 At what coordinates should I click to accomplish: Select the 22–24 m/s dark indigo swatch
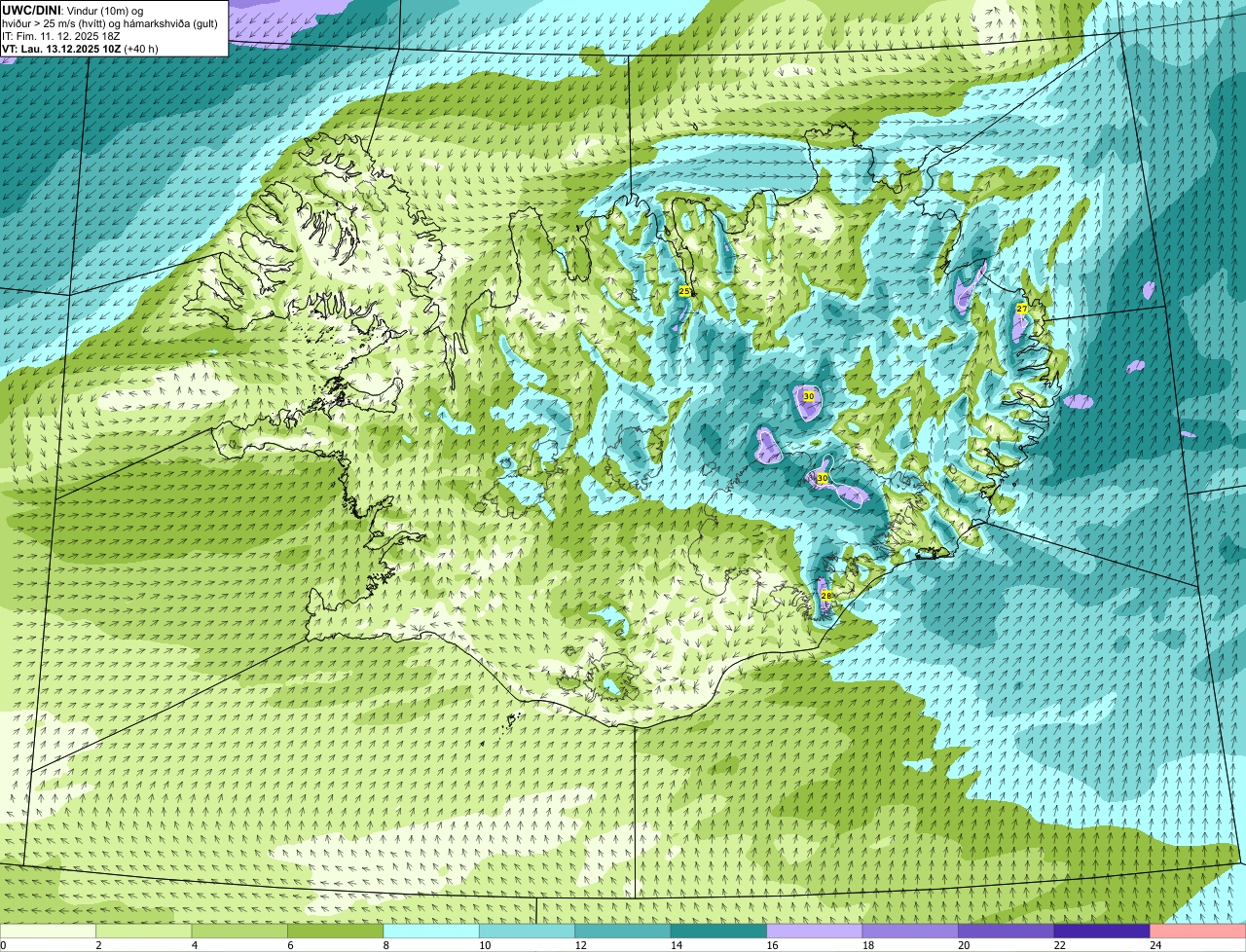pyautogui.click(x=1102, y=932)
